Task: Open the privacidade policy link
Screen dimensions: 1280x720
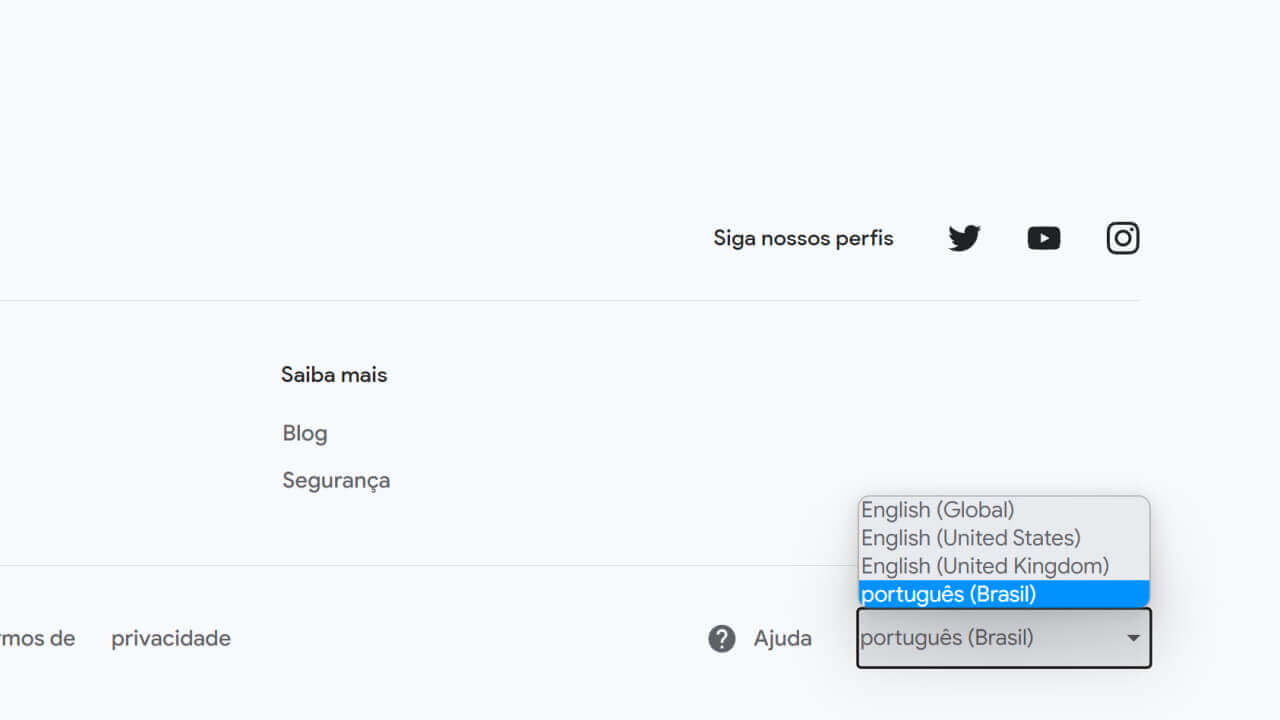Action: click(x=171, y=638)
